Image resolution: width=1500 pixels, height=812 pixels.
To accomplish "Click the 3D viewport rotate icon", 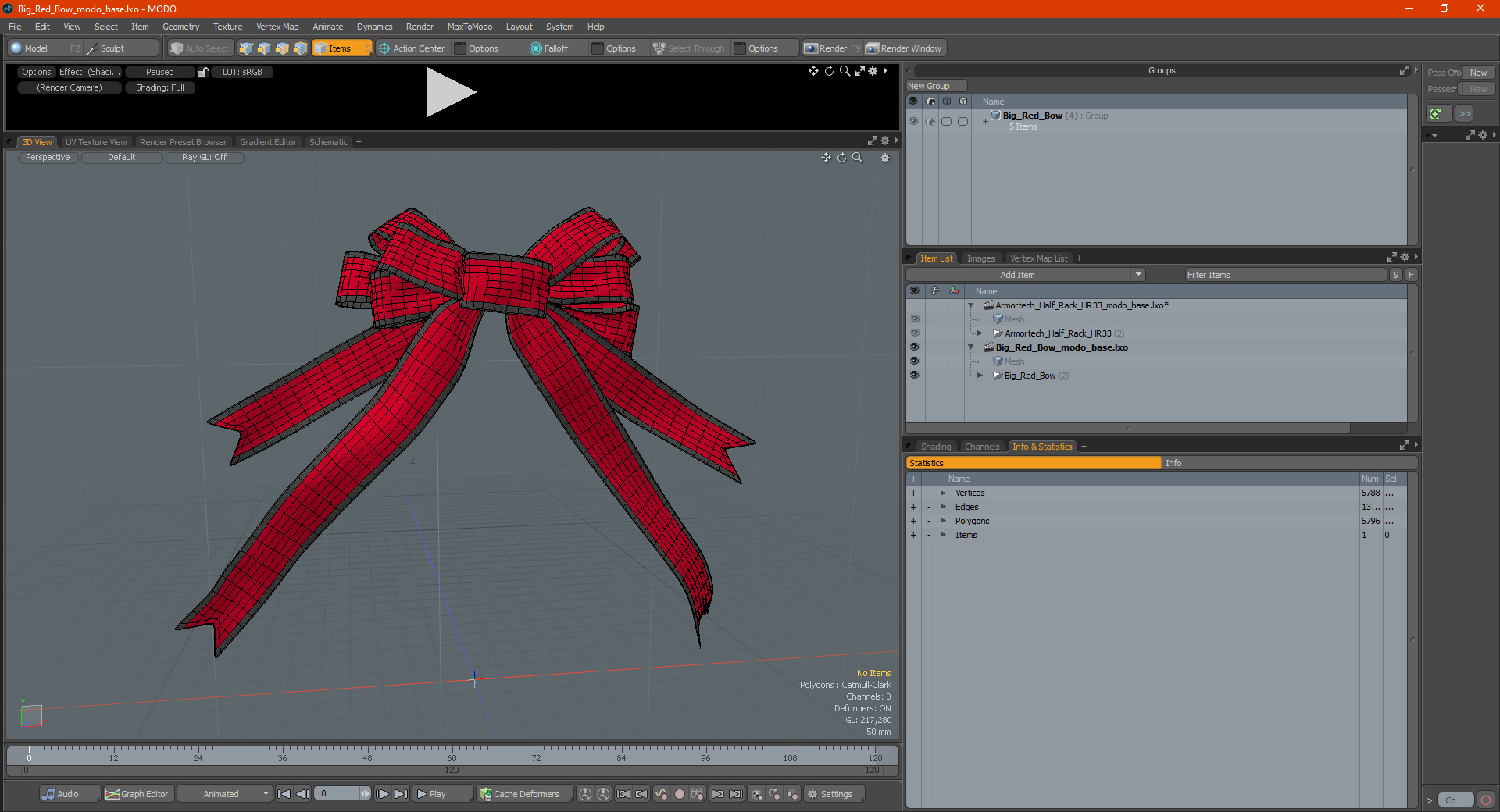I will click(841, 158).
